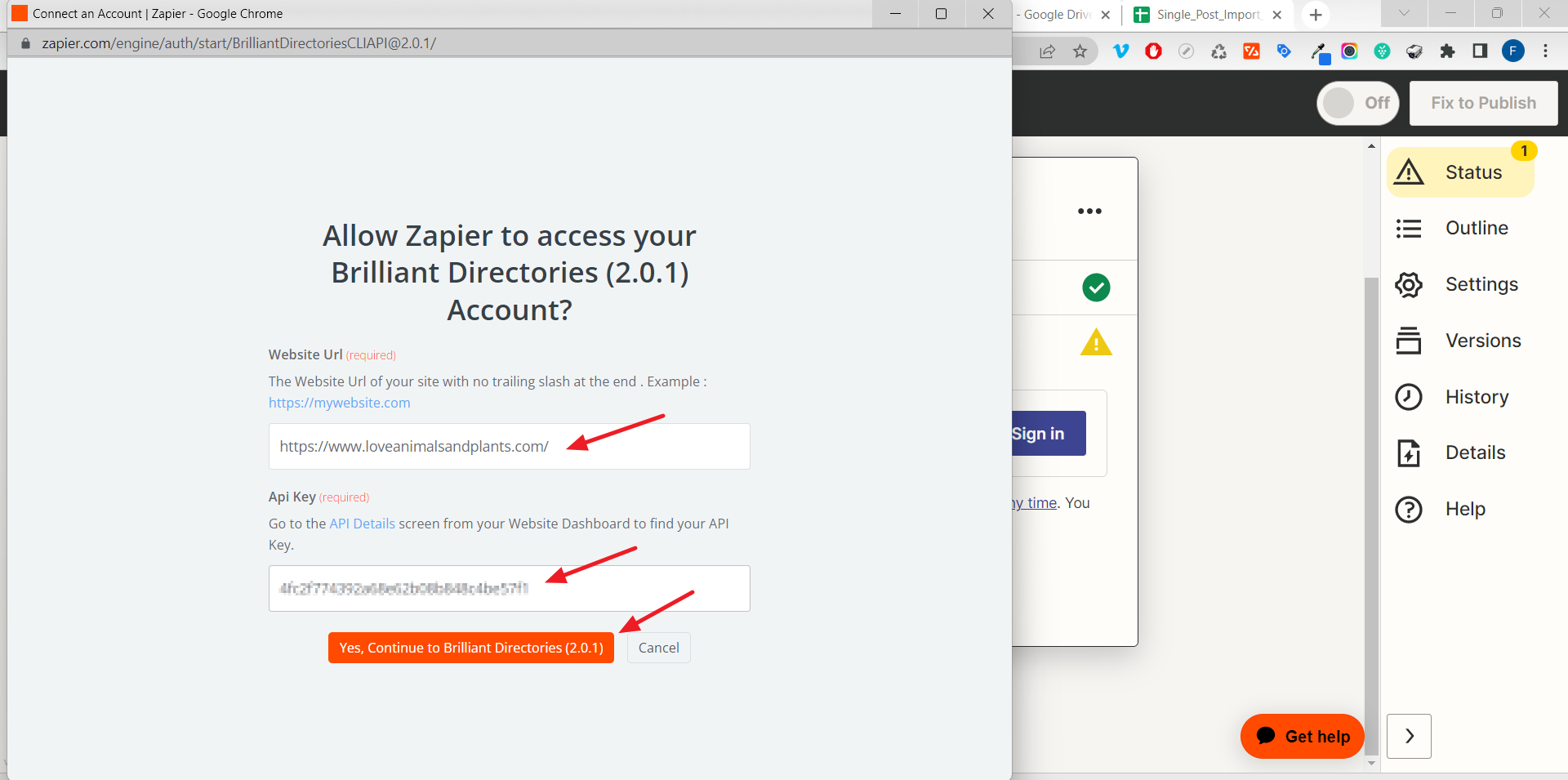Click the site lock icon in popup
This screenshot has width=1568, height=780.
(x=25, y=43)
